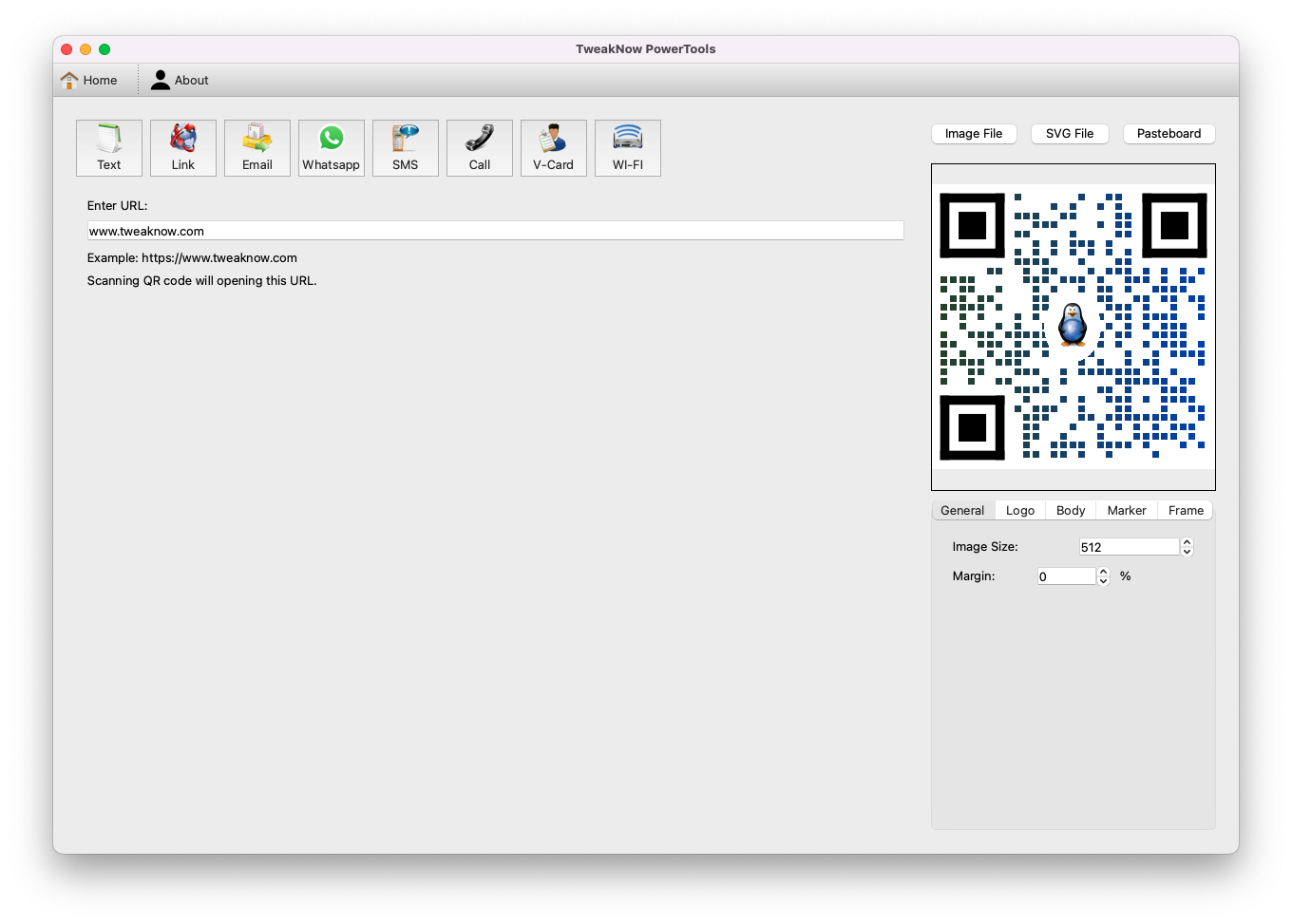Image resolution: width=1292 pixels, height=924 pixels.
Task: Select the V-Card QR code type
Action: [554, 148]
